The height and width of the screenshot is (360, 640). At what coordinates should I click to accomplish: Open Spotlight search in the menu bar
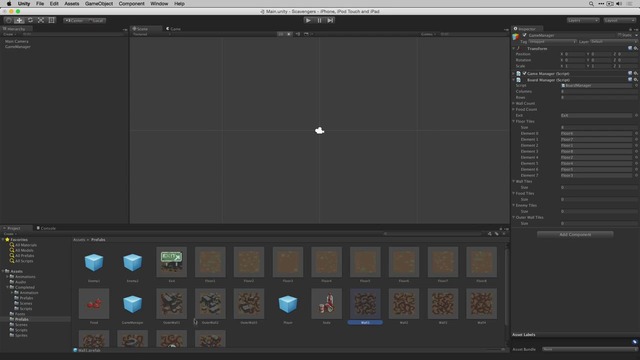tap(591, 4)
